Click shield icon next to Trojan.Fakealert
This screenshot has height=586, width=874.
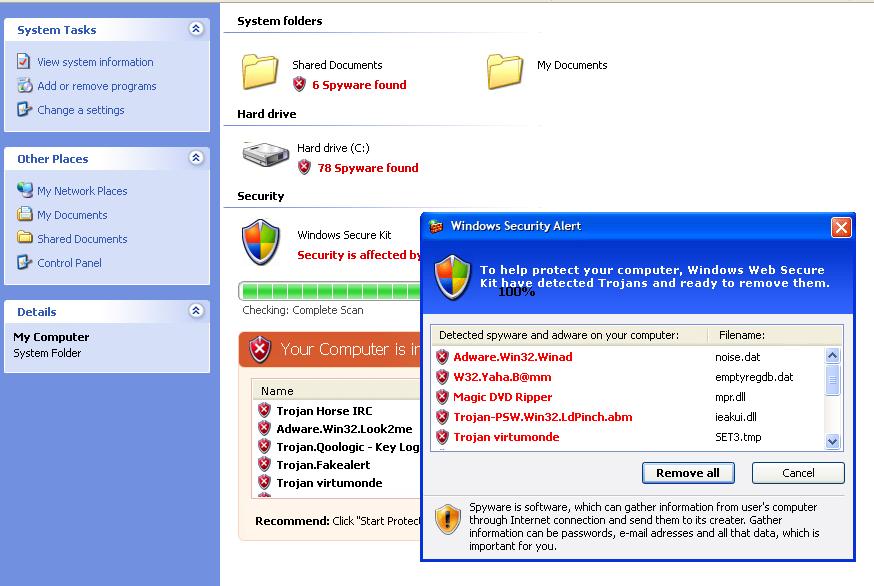point(264,464)
